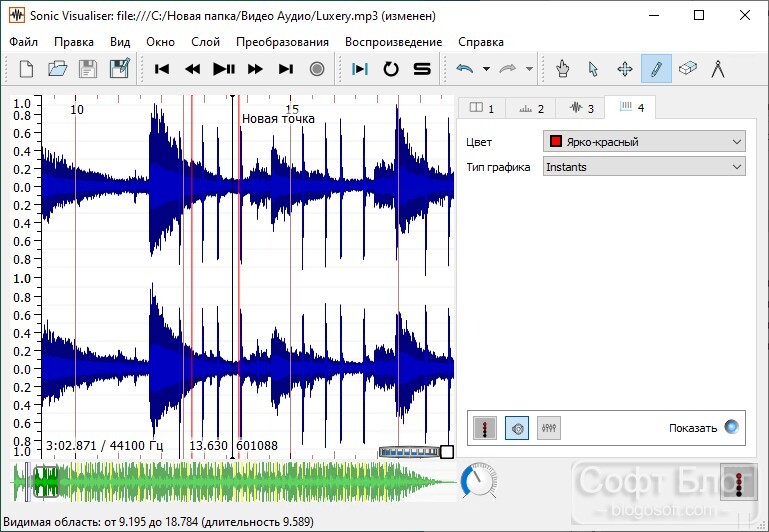Open the Преобразования menu
Screen dimensions: 769x532
pyautogui.click(x=282, y=42)
